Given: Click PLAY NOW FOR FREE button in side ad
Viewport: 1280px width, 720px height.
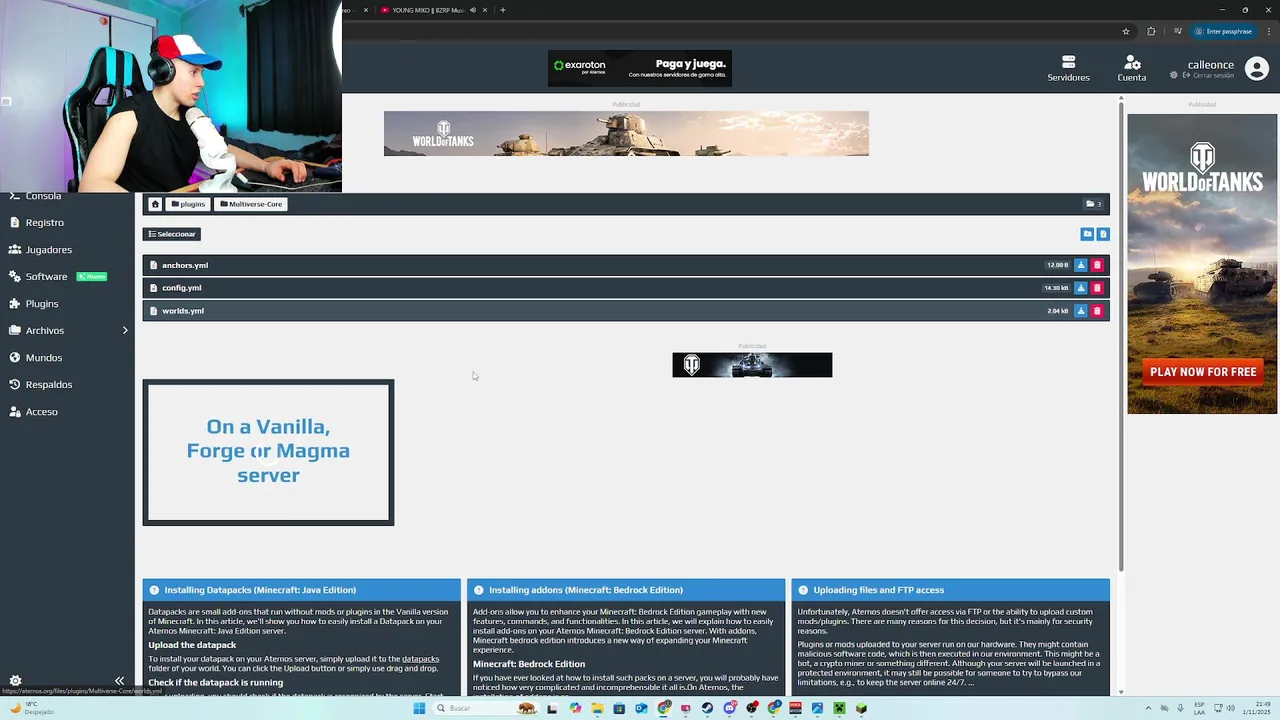Looking at the screenshot, I should (1203, 372).
